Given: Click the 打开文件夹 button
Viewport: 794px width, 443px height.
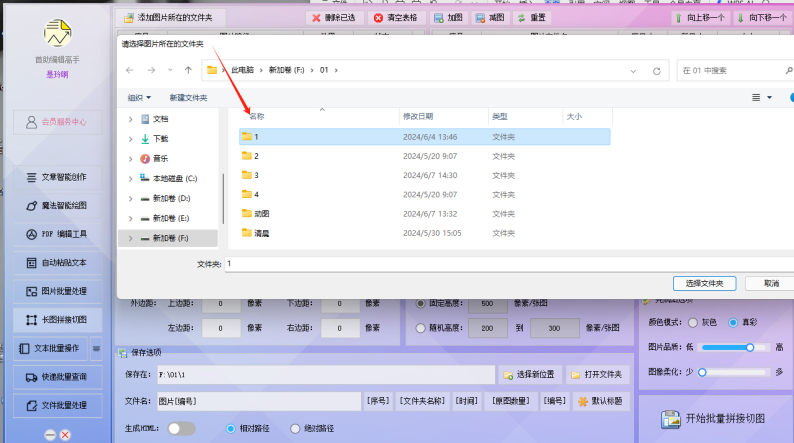Looking at the screenshot, I should pos(598,375).
